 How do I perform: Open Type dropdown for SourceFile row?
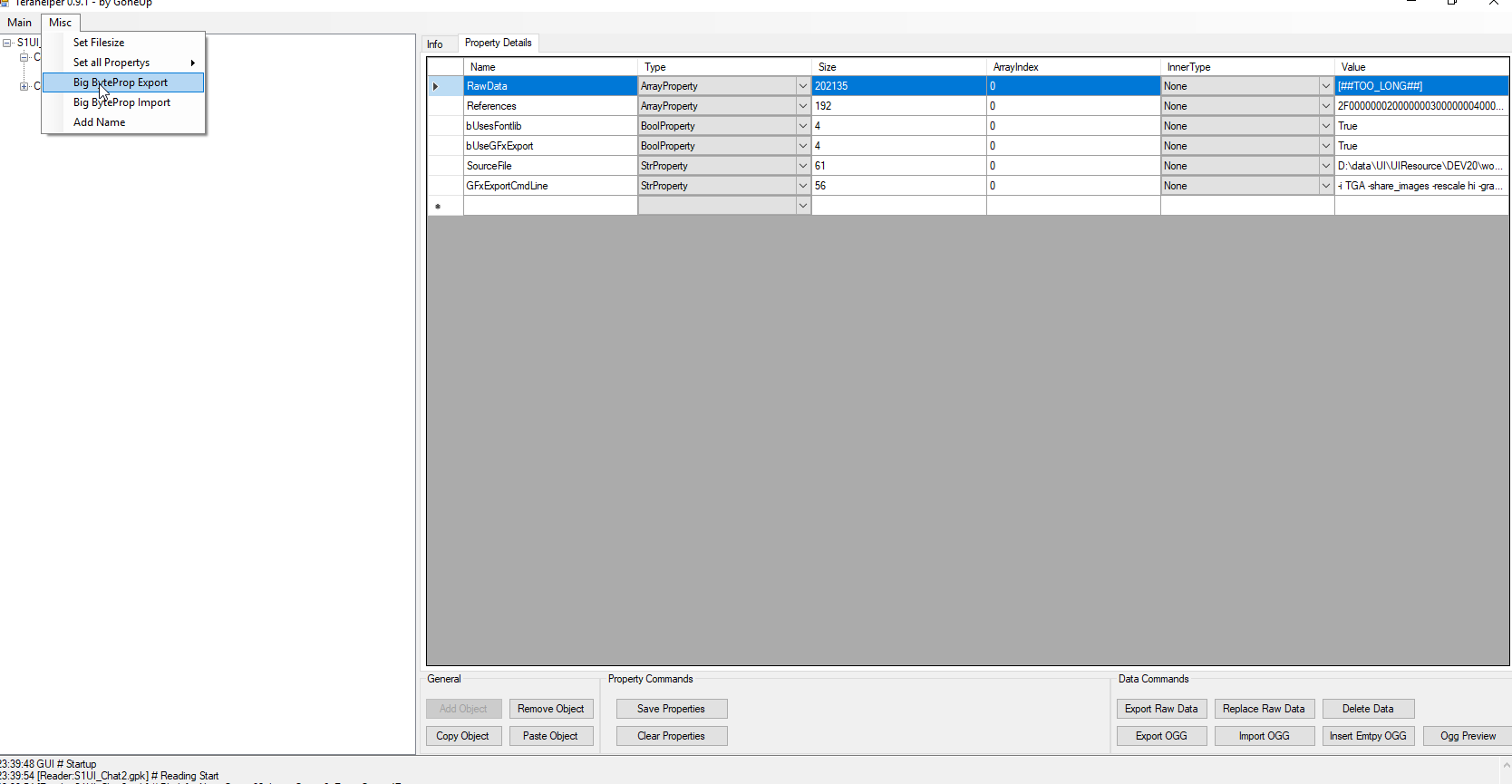click(x=802, y=166)
